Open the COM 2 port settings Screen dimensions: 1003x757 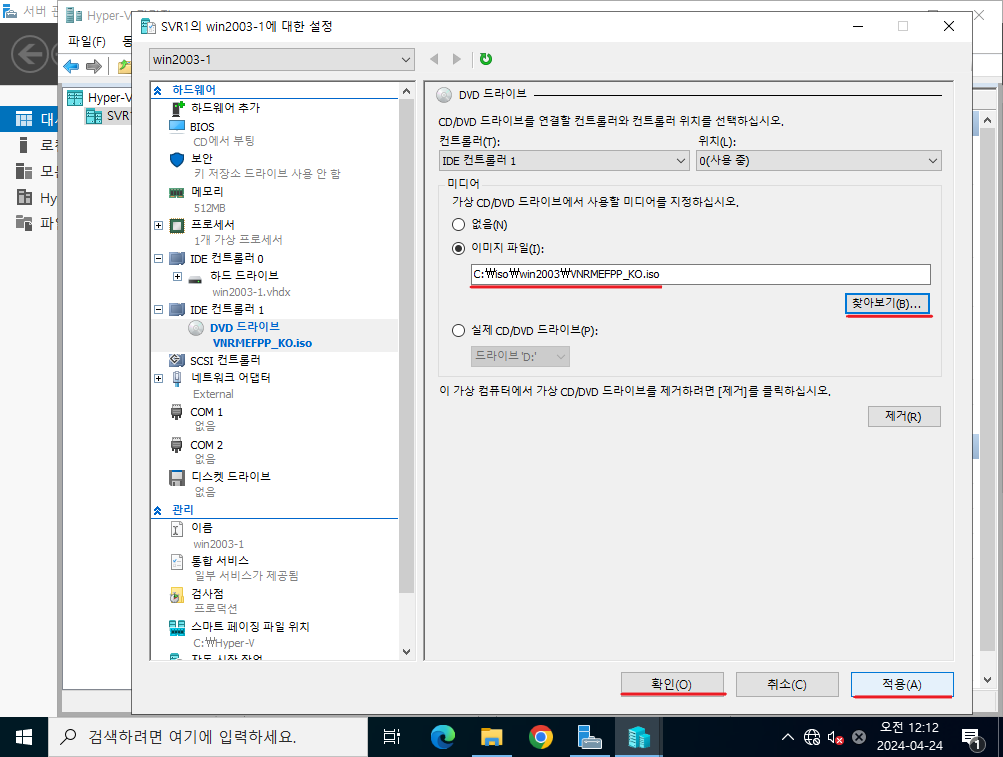[x=206, y=445]
